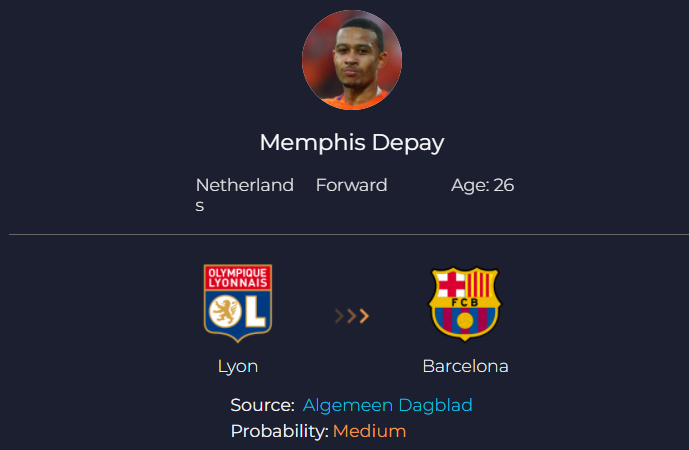689x450 pixels.
Task: Select the Lyon club name label
Action: coord(238,366)
